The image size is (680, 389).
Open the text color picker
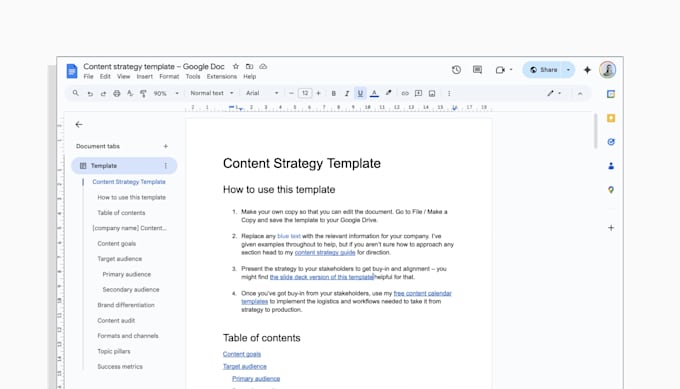tap(374, 93)
